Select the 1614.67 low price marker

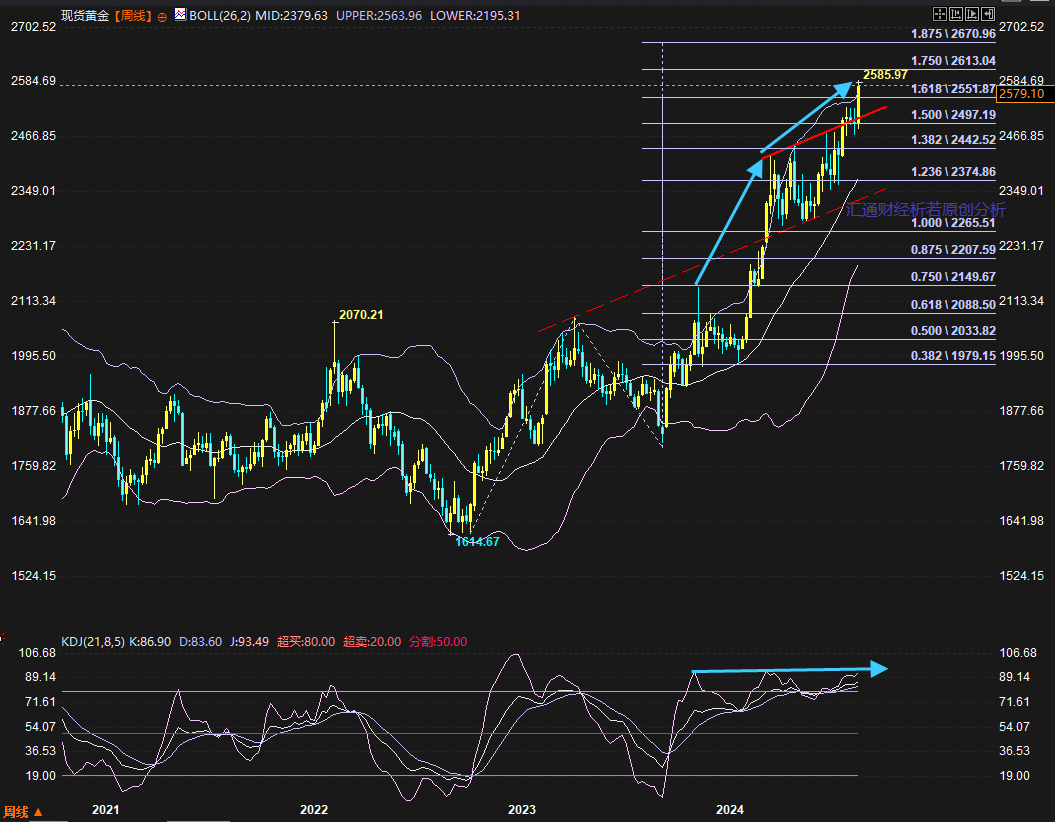(477, 541)
